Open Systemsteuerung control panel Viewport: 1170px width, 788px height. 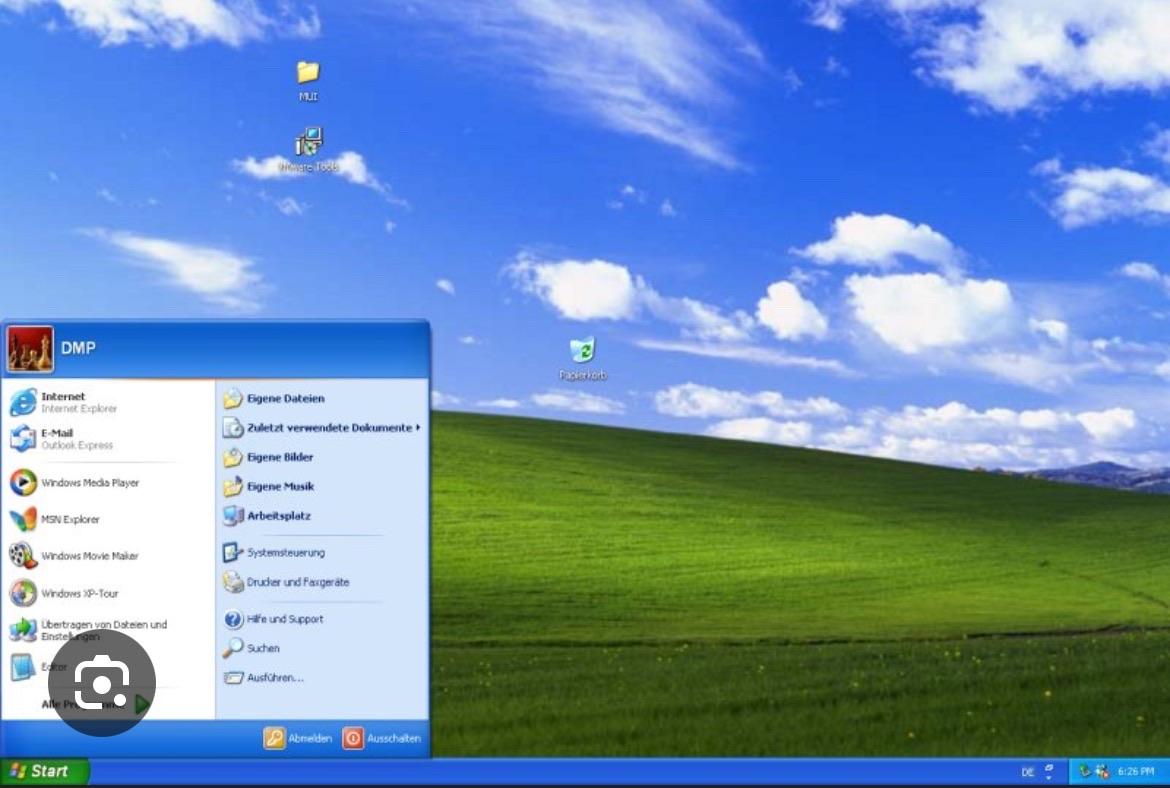pos(322,552)
